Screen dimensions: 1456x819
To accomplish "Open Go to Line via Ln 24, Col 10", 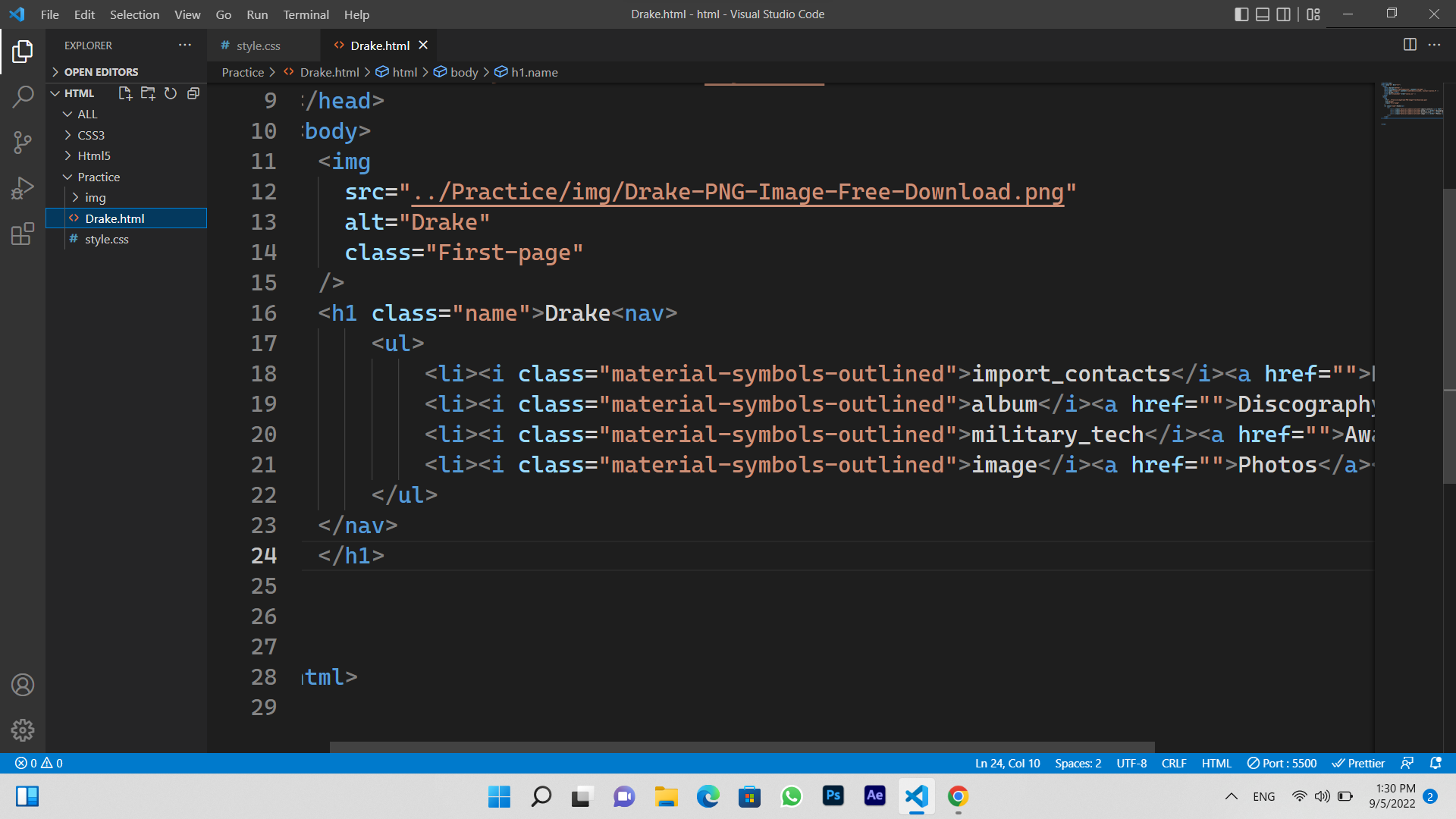I will [x=1007, y=763].
